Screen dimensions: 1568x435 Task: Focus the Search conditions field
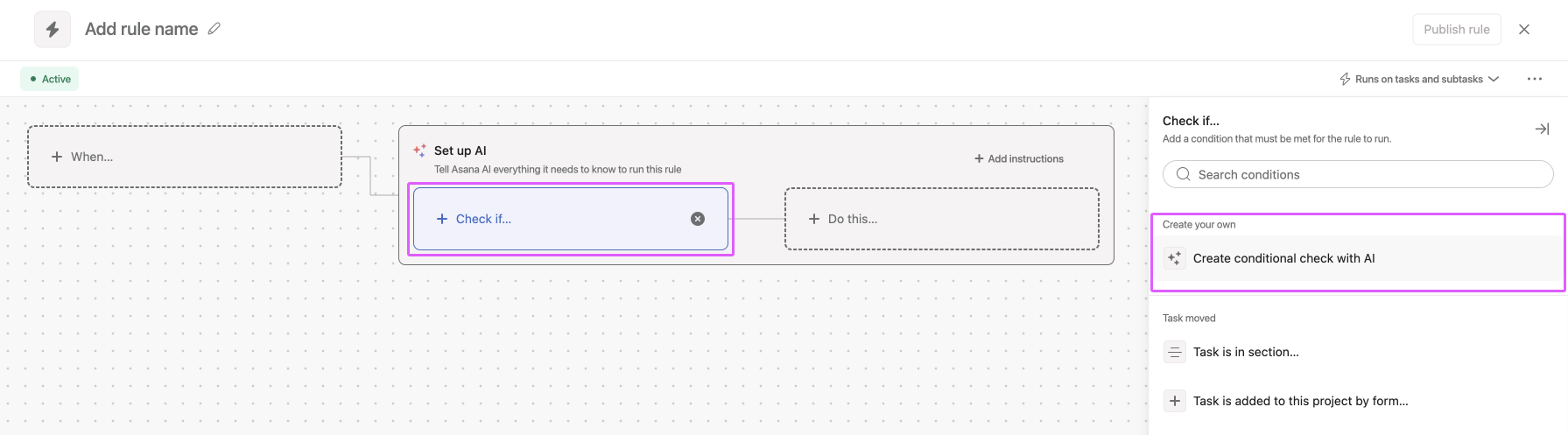pos(1358,174)
